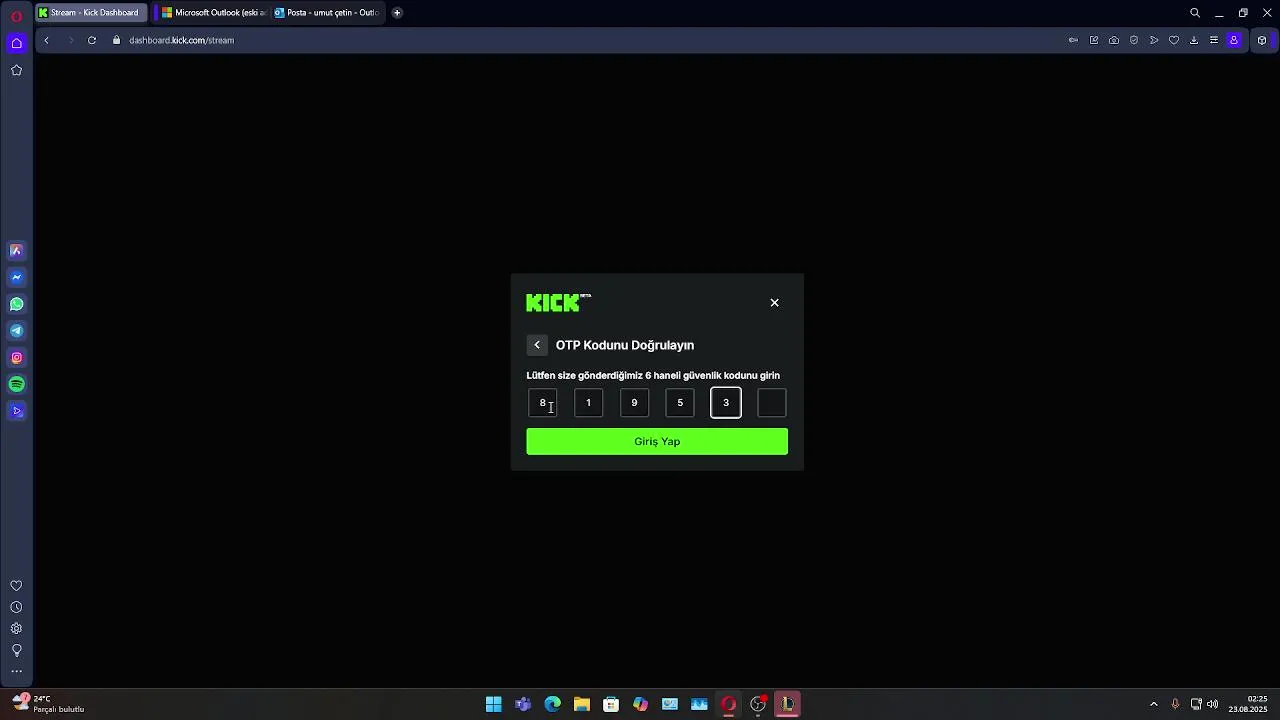Open the sidebar player icon below Spotify
Screen dimensions: 1280x720
click(x=16, y=411)
